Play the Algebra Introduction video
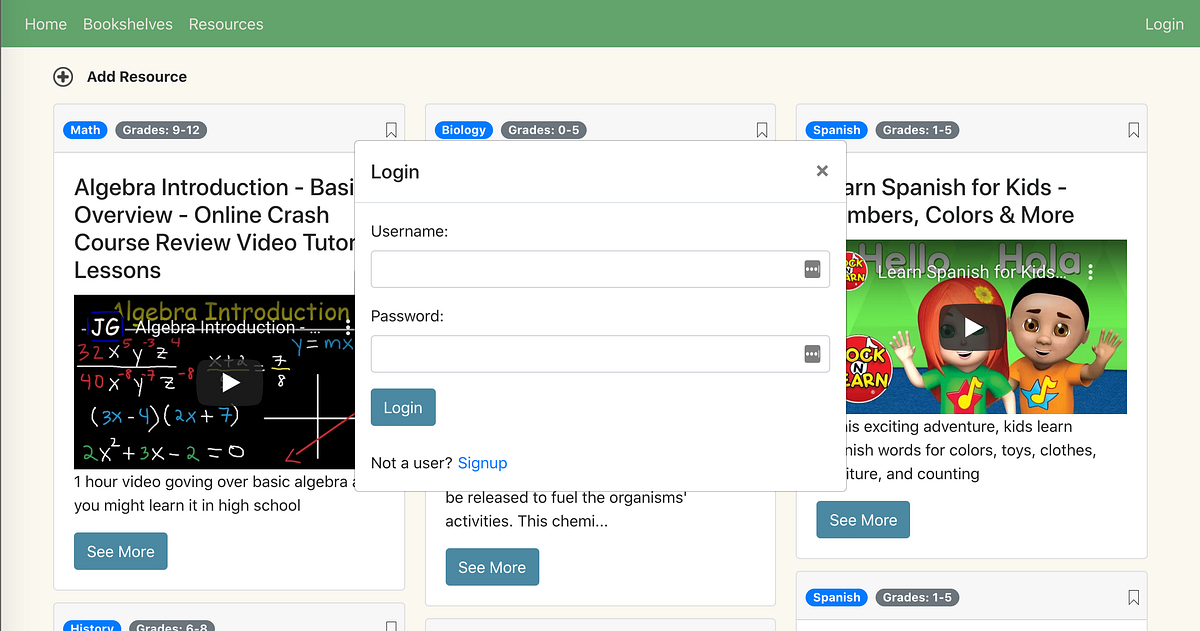Image resolution: width=1200 pixels, height=631 pixels. click(x=229, y=382)
